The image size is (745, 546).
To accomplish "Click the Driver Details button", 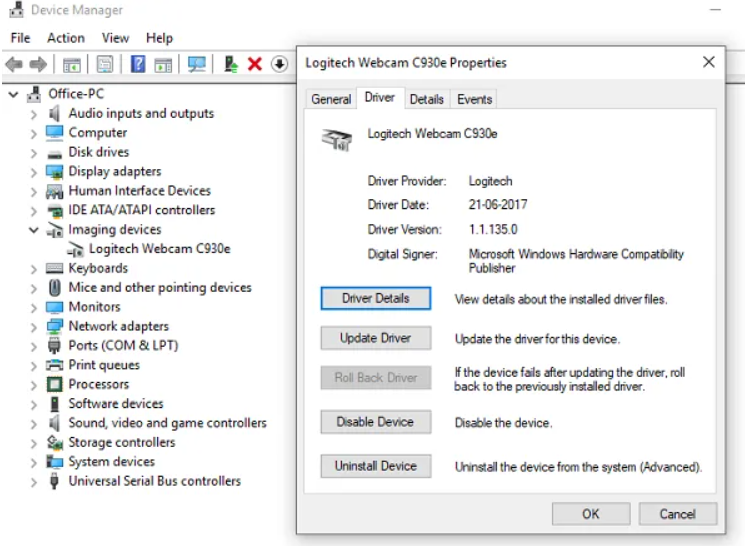I will point(376,298).
